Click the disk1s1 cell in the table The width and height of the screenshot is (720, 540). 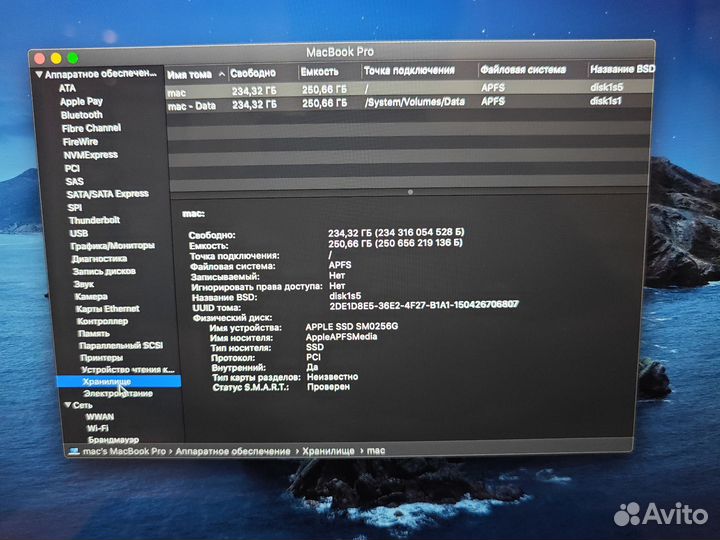coord(606,100)
